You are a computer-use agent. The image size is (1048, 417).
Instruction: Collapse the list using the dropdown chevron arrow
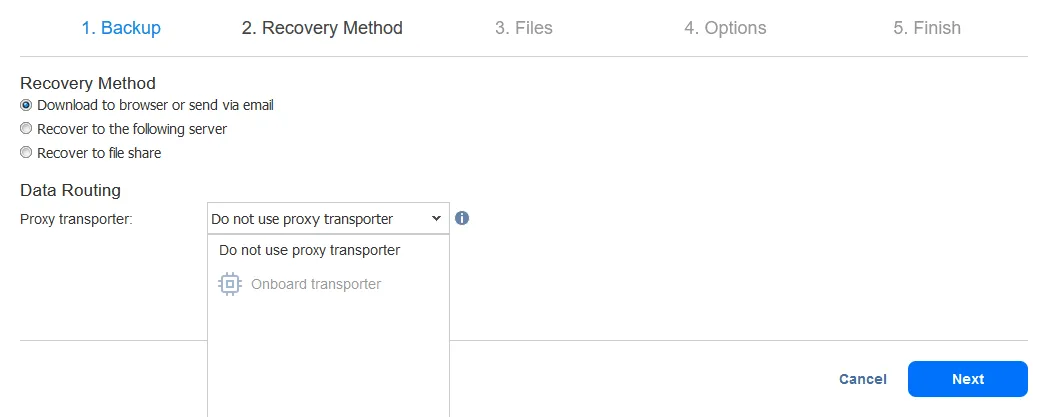pos(436,218)
